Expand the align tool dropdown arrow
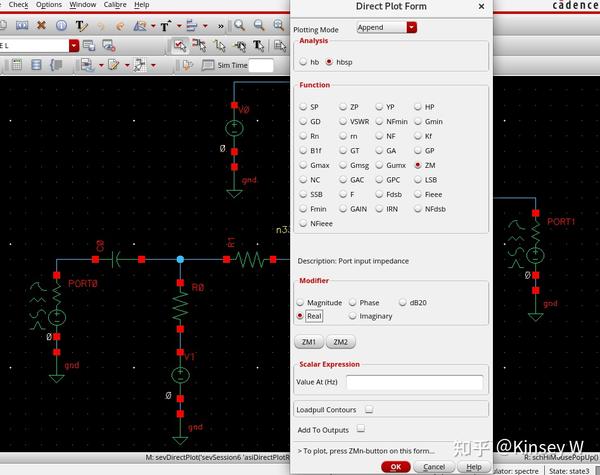The image size is (600, 475). pos(205,26)
